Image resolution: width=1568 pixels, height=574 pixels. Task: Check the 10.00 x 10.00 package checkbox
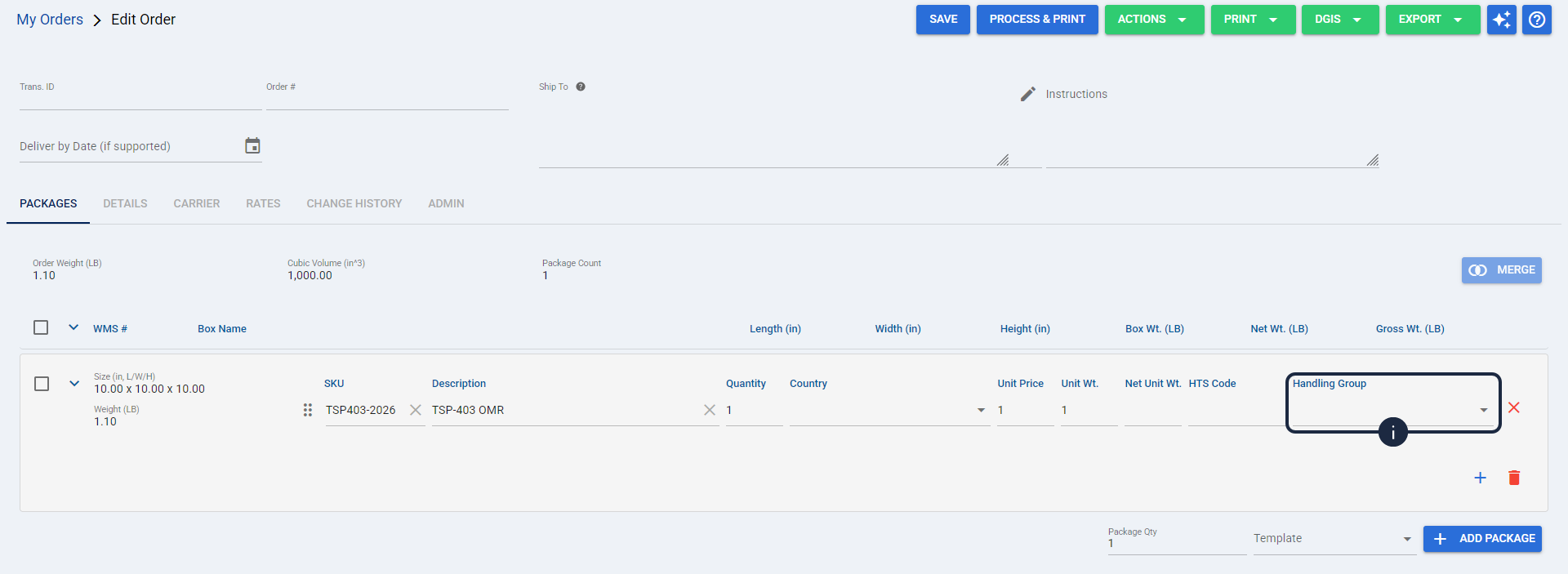click(42, 384)
